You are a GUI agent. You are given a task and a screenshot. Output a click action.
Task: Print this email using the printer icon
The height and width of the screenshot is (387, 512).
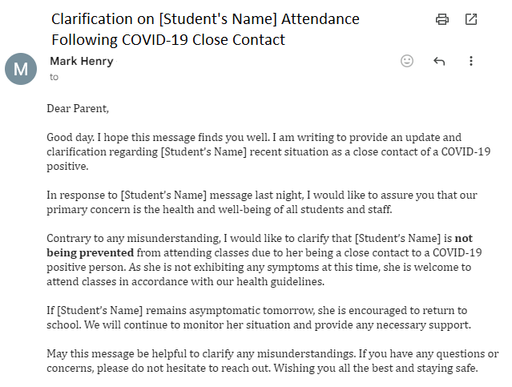[x=442, y=19]
